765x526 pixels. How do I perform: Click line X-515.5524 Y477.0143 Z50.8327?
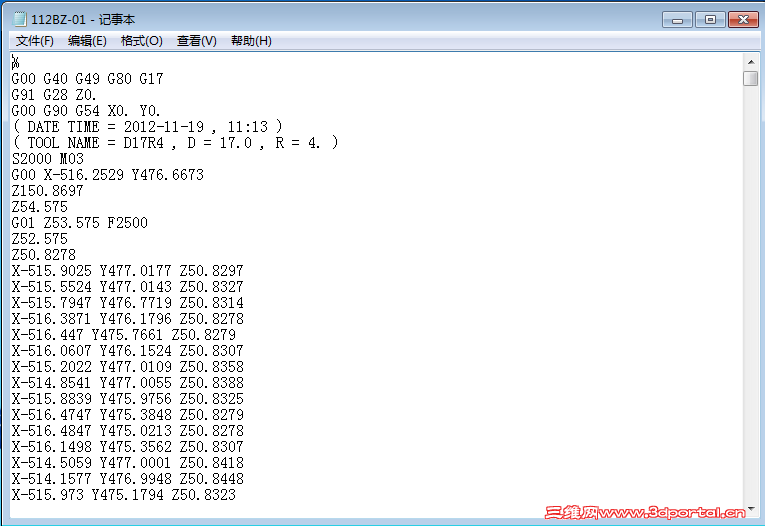tap(127, 287)
